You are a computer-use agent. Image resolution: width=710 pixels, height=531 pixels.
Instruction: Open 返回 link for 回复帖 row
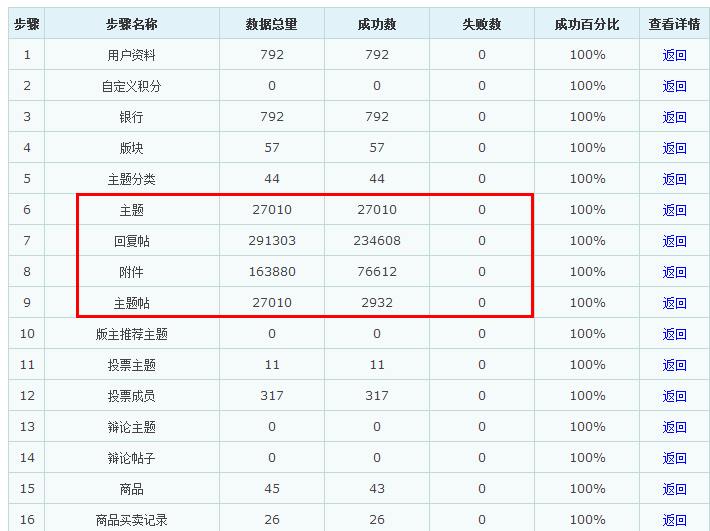pyautogui.click(x=674, y=241)
